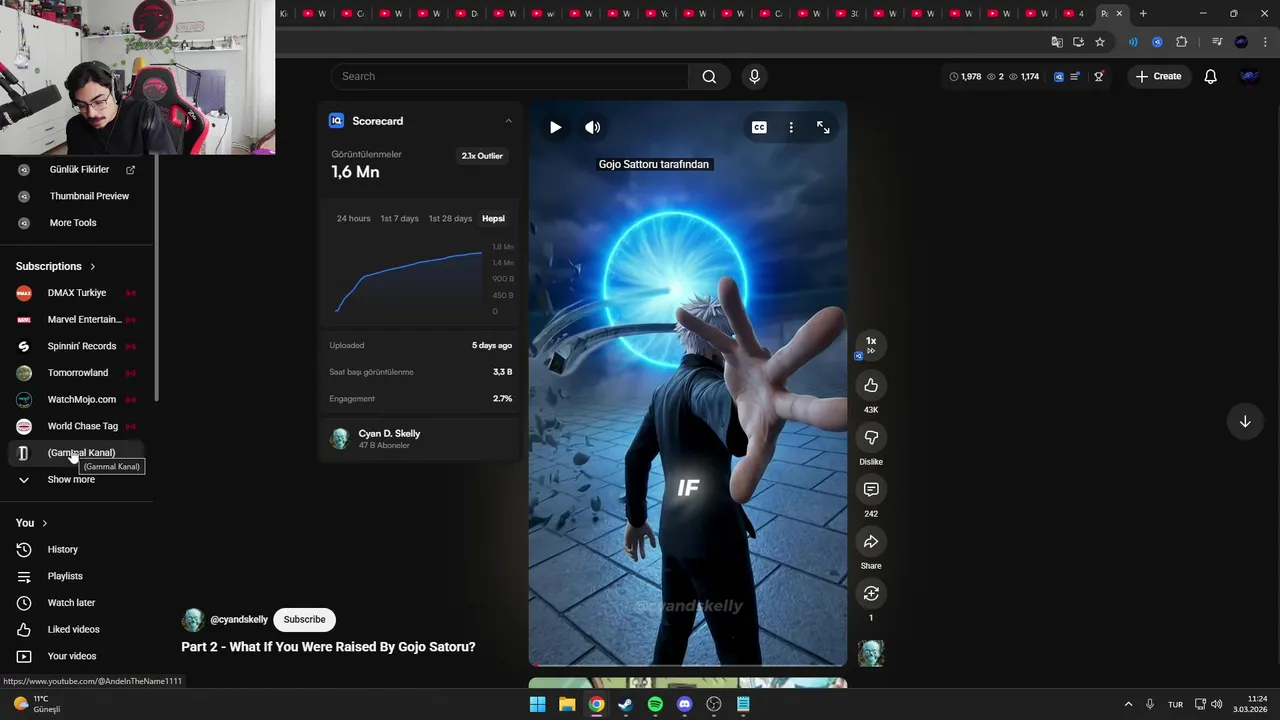Open the Chrome extensions puzzle icon
This screenshot has width=1280, height=720.
(1182, 42)
